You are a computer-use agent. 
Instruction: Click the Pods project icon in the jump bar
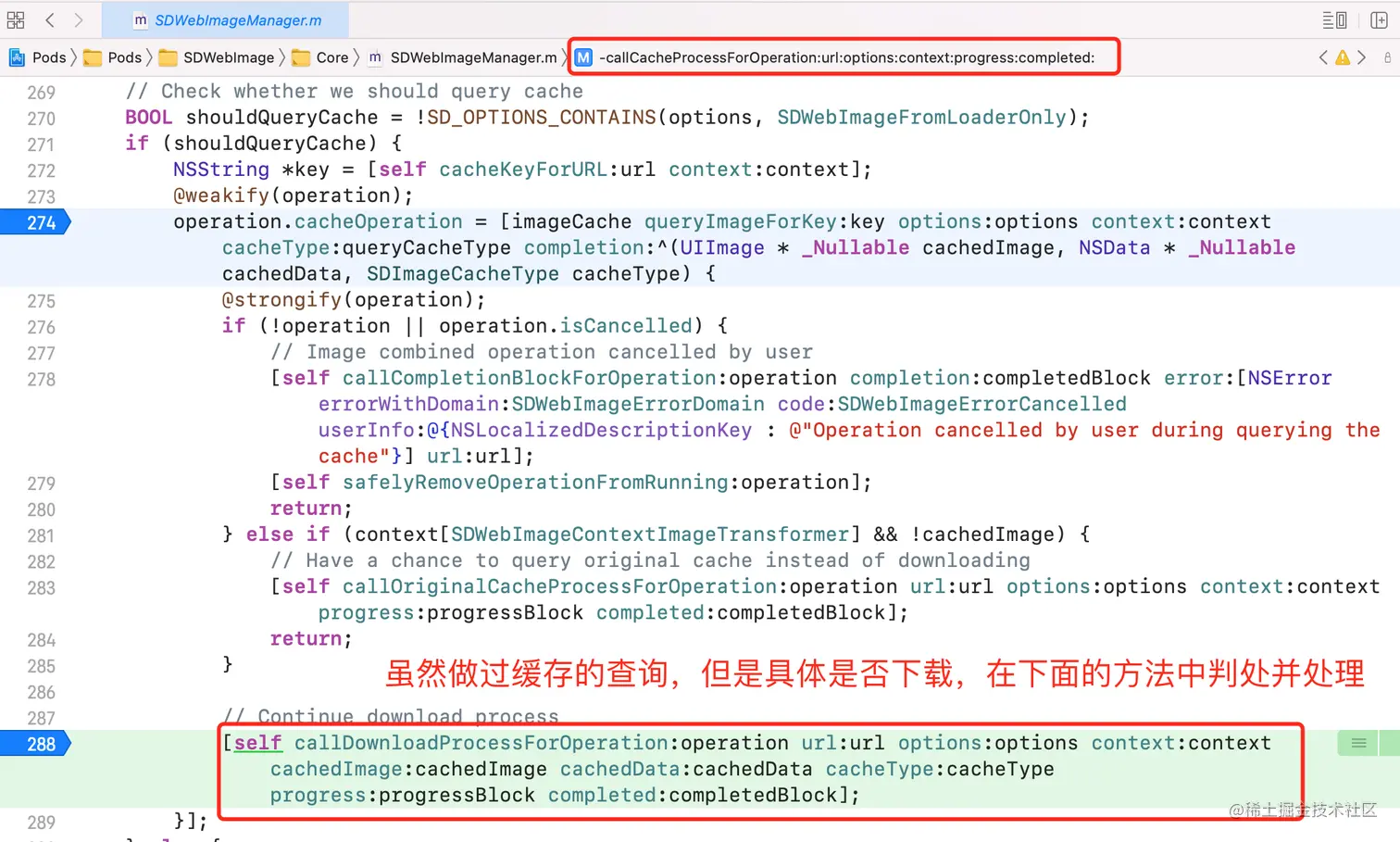point(17,57)
